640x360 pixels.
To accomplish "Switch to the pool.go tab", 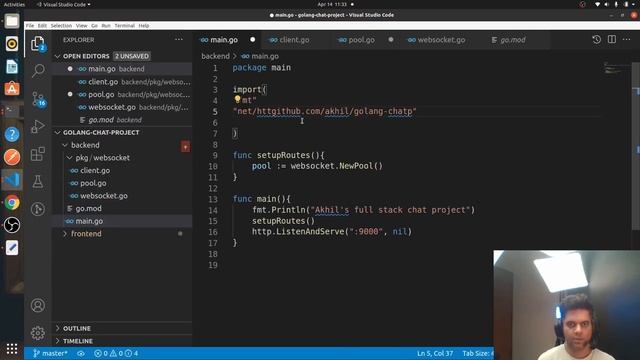I will pyautogui.click(x=362, y=40).
